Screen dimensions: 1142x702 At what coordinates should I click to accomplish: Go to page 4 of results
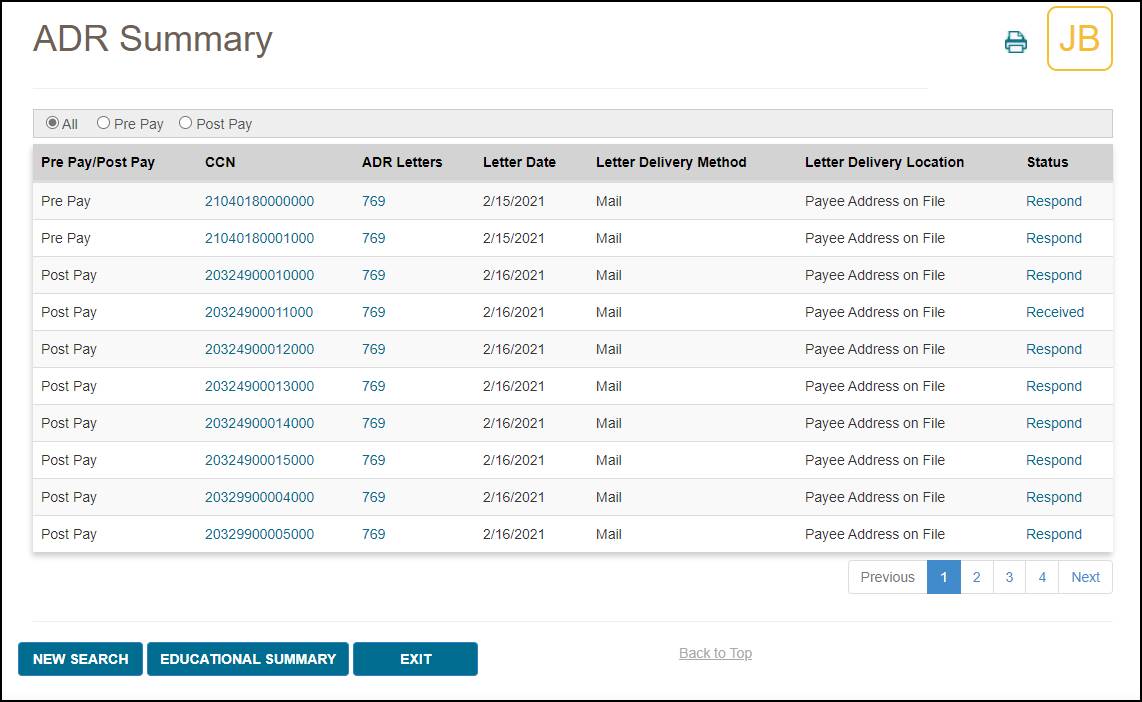pos(1042,577)
